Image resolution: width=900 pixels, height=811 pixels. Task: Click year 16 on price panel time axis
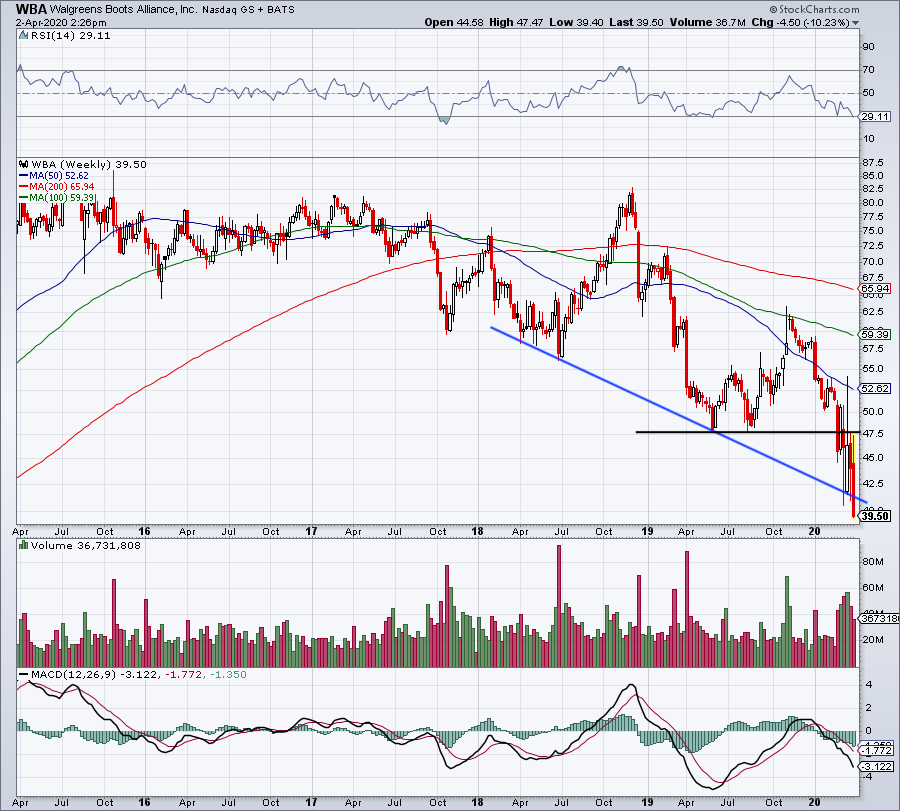[144, 531]
